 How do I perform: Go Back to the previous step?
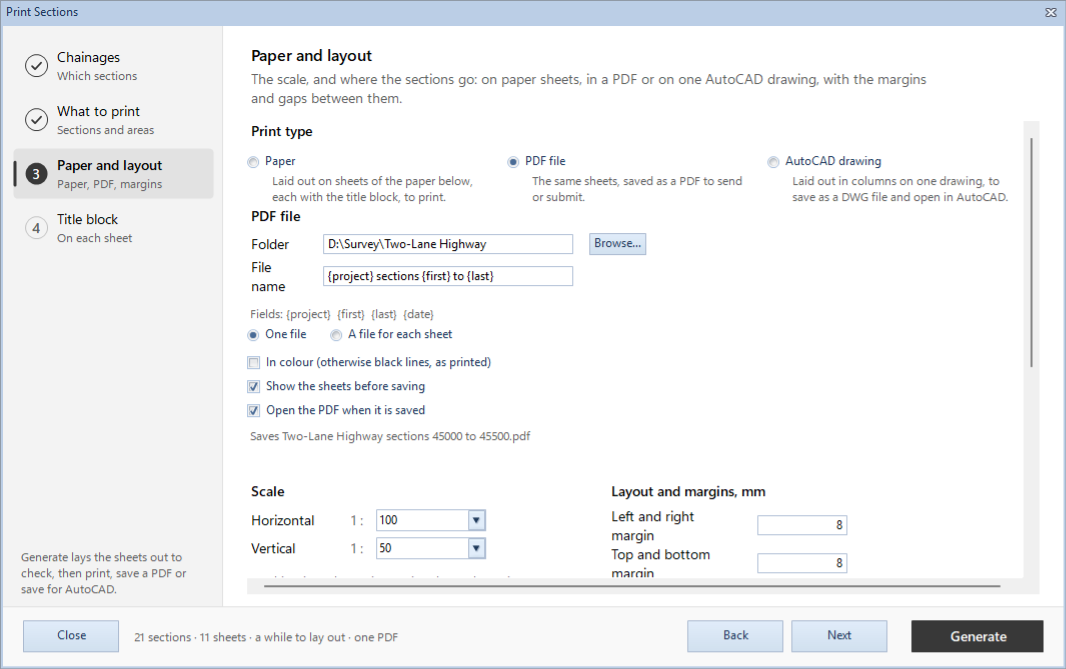click(735, 636)
